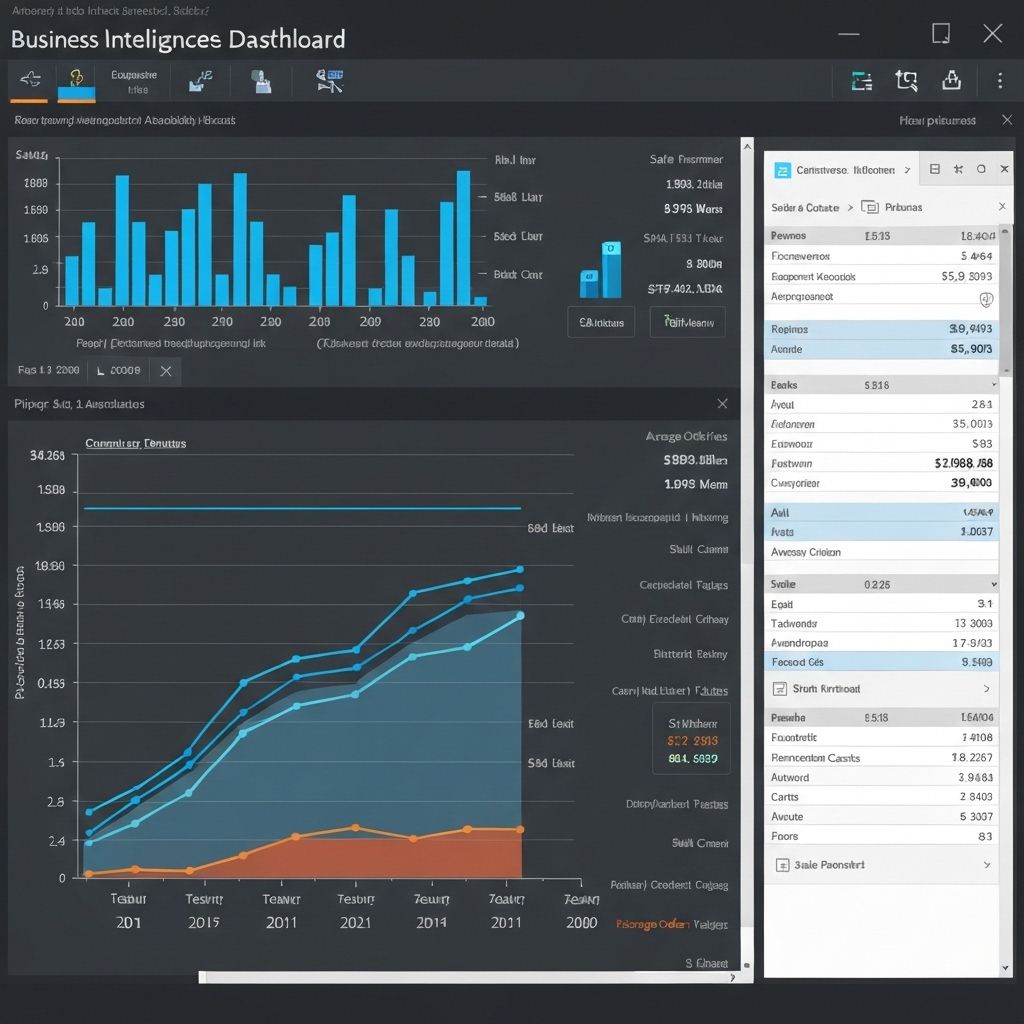The height and width of the screenshot is (1024, 1024).
Task: Click the layers icon left of the zoom tool
Action: (862, 81)
